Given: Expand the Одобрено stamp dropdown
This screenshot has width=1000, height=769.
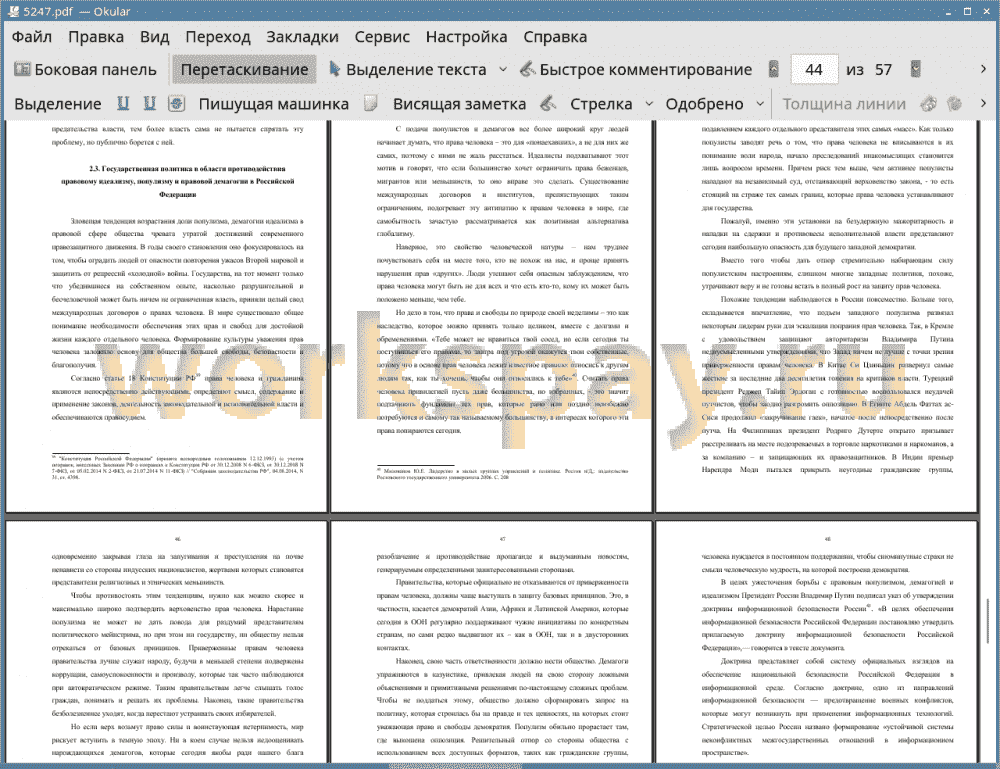Looking at the screenshot, I should (760, 104).
